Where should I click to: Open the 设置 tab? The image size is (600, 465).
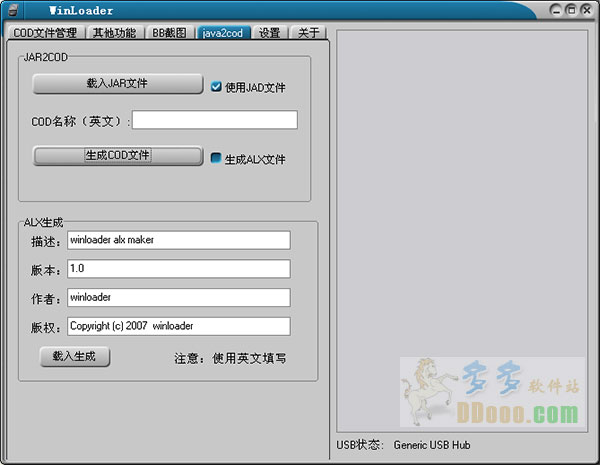(269, 33)
